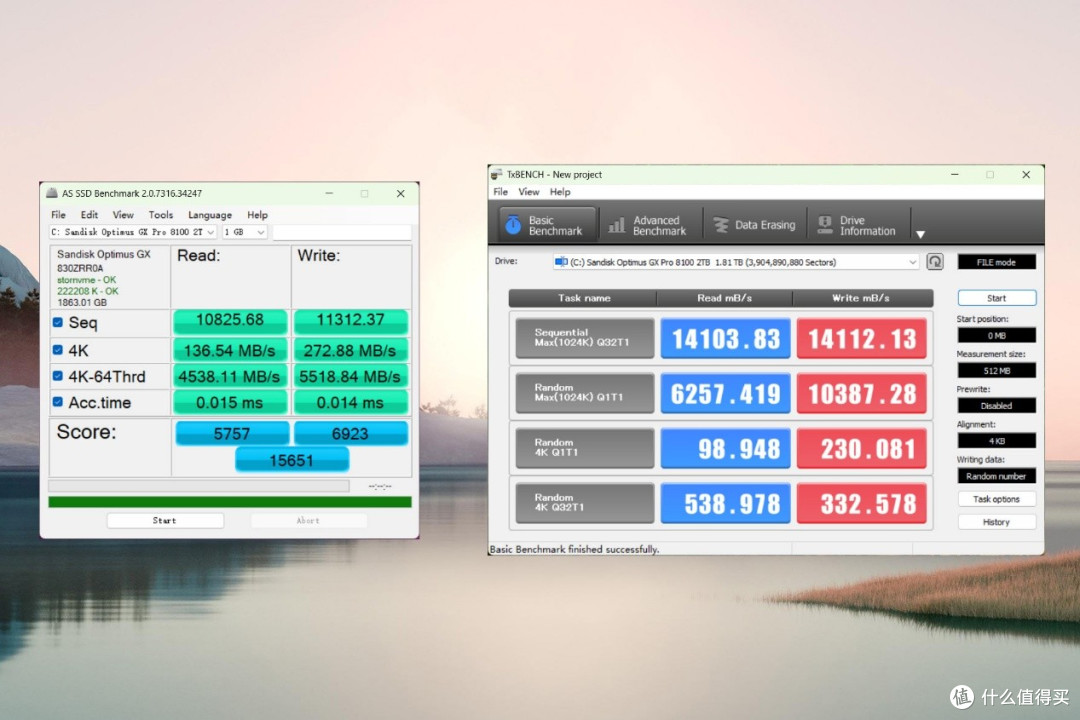The image size is (1080, 720).
Task: Click the Basic Benchmark stopwatch icon
Action: [x=513, y=225]
